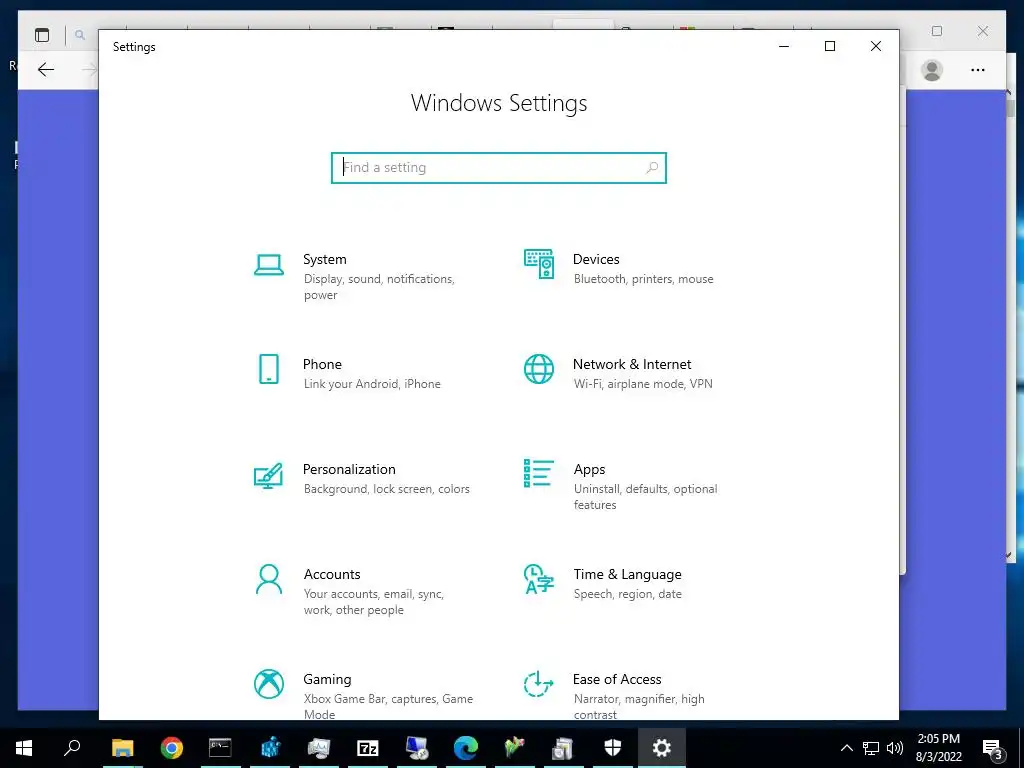
Task: Minimize the Settings window
Action: pos(784,46)
